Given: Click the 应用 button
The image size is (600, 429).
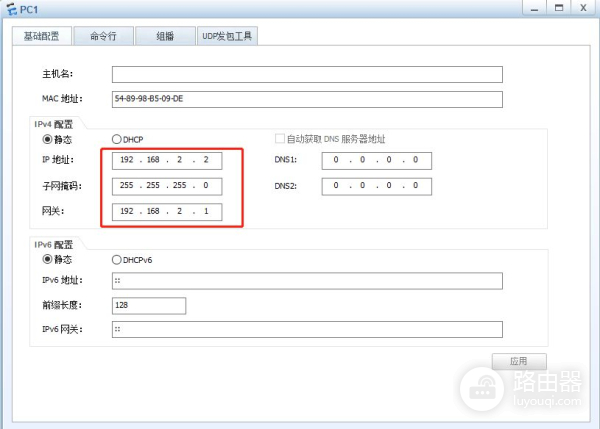Looking at the screenshot, I should (x=519, y=361).
